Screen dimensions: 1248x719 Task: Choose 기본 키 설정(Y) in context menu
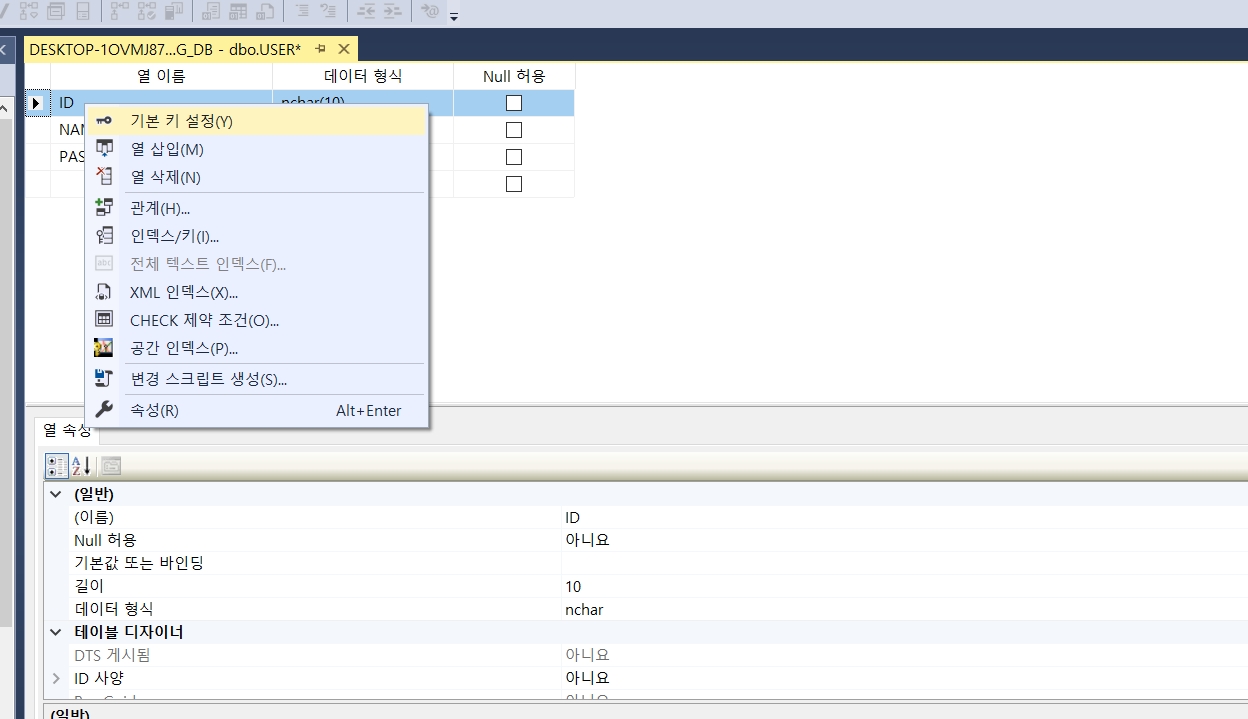(257, 121)
